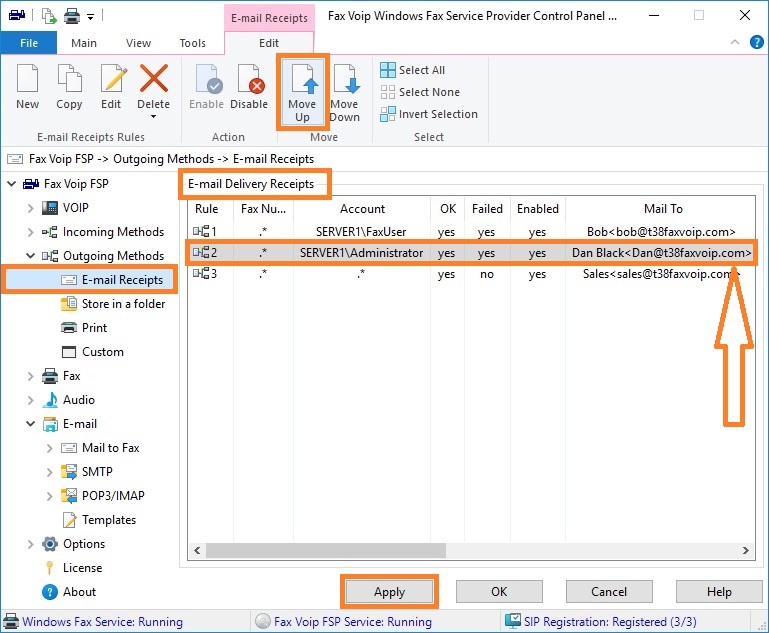
Task: Click the Move Up icon
Action: [x=304, y=78]
